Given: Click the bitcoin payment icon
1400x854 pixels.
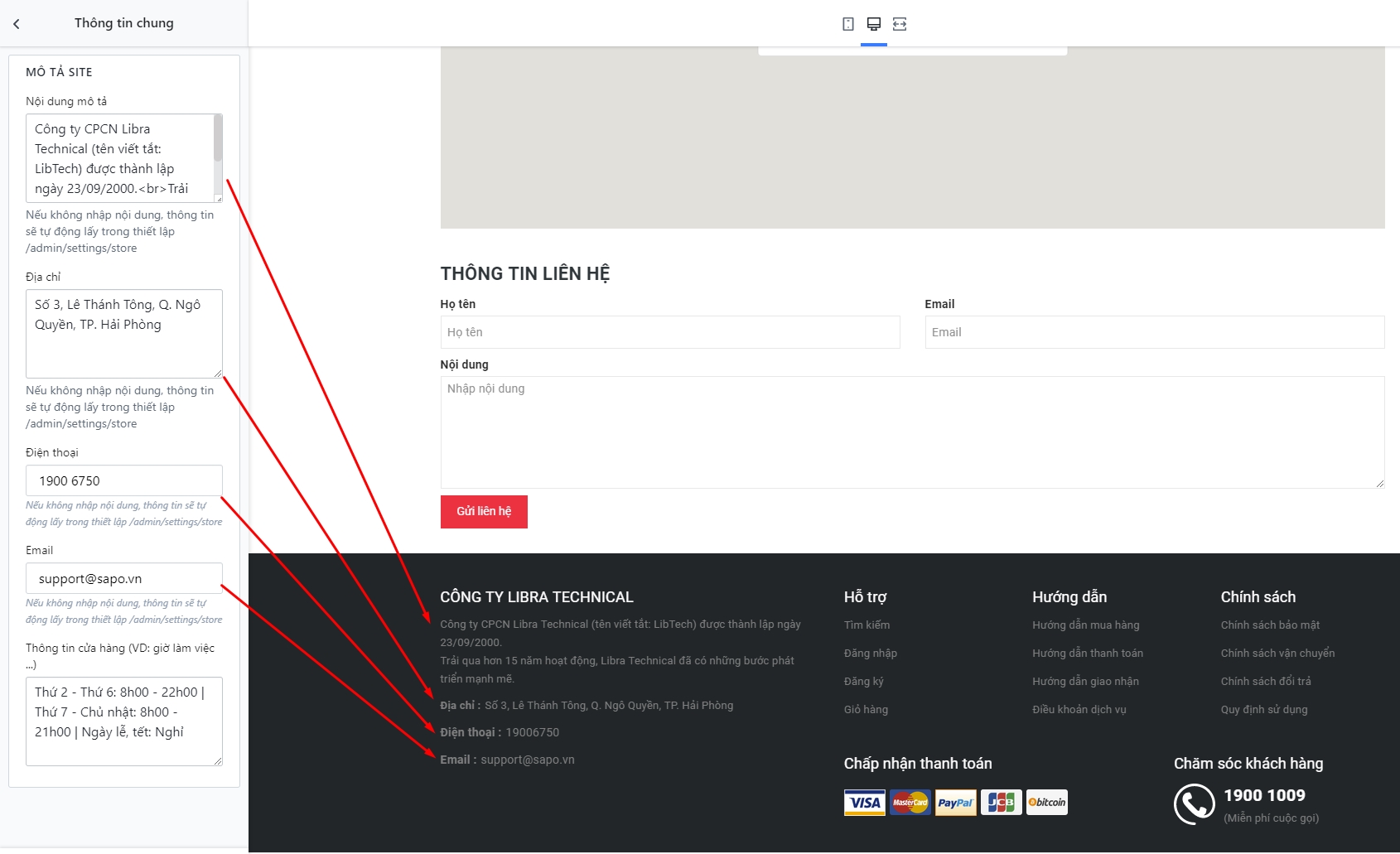Looking at the screenshot, I should pyautogui.click(x=1047, y=803).
